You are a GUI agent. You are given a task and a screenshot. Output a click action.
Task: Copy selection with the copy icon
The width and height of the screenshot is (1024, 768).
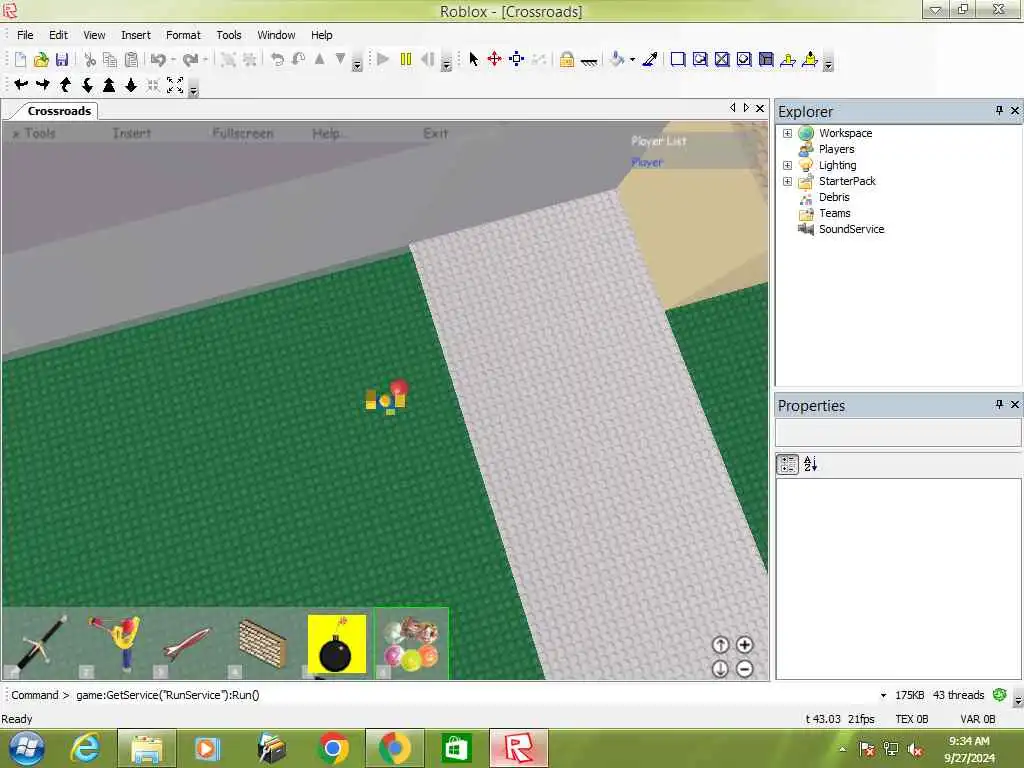coord(110,60)
